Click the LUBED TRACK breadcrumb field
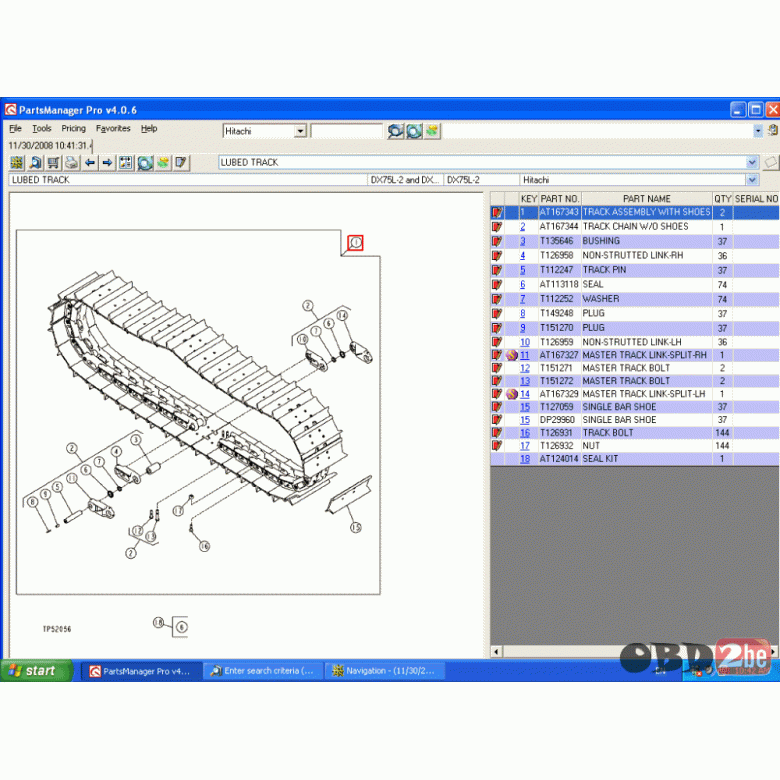The height and width of the screenshot is (780, 780). click(x=188, y=180)
